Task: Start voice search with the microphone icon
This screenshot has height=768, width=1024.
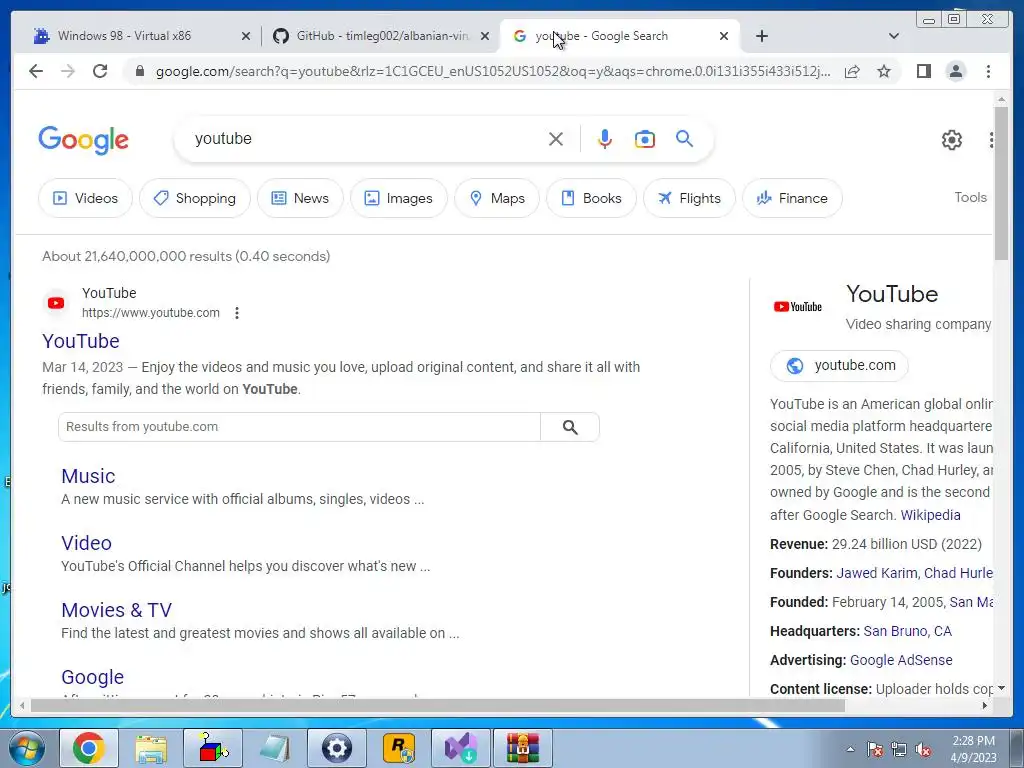Action: pyautogui.click(x=605, y=139)
